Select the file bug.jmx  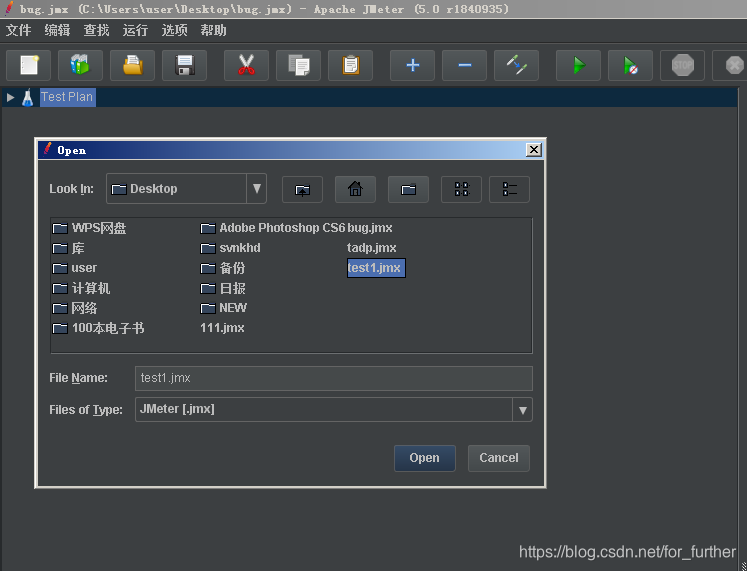pyautogui.click(x=370, y=228)
